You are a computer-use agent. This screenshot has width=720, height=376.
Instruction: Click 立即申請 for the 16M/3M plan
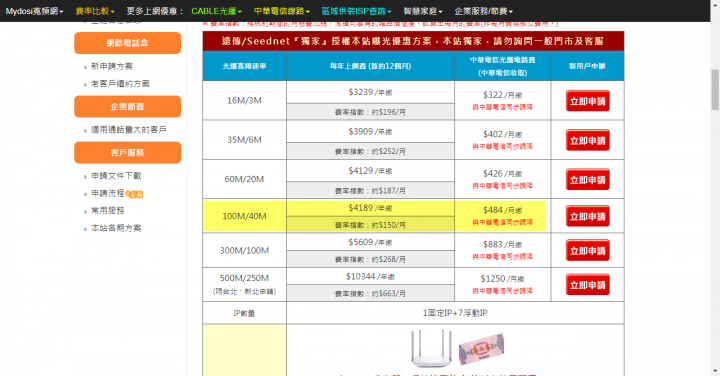tap(587, 101)
